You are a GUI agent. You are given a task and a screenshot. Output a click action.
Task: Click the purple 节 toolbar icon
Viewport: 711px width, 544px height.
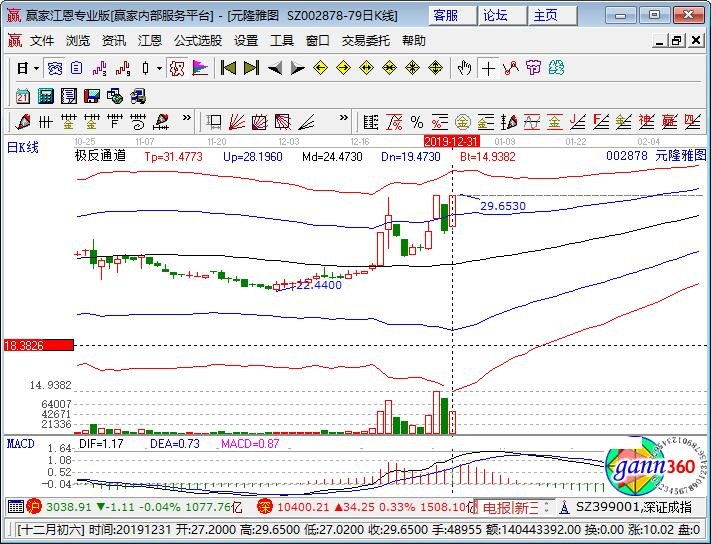[x=534, y=68]
